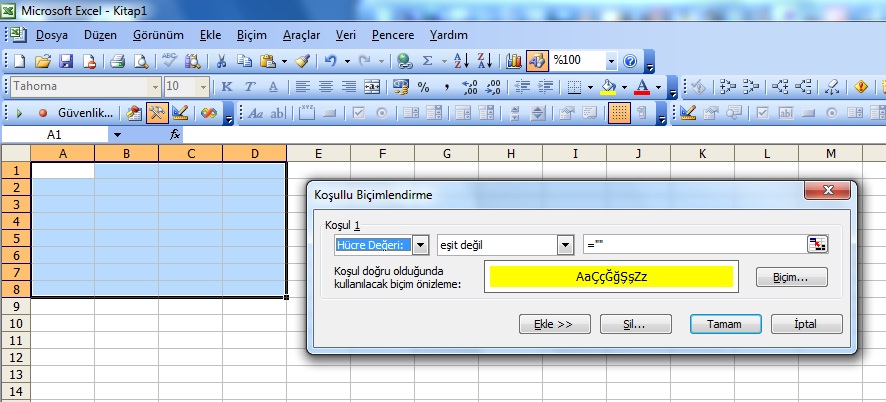Expand the eşit değil operator dropdown
886x402 pixels.
(566, 245)
